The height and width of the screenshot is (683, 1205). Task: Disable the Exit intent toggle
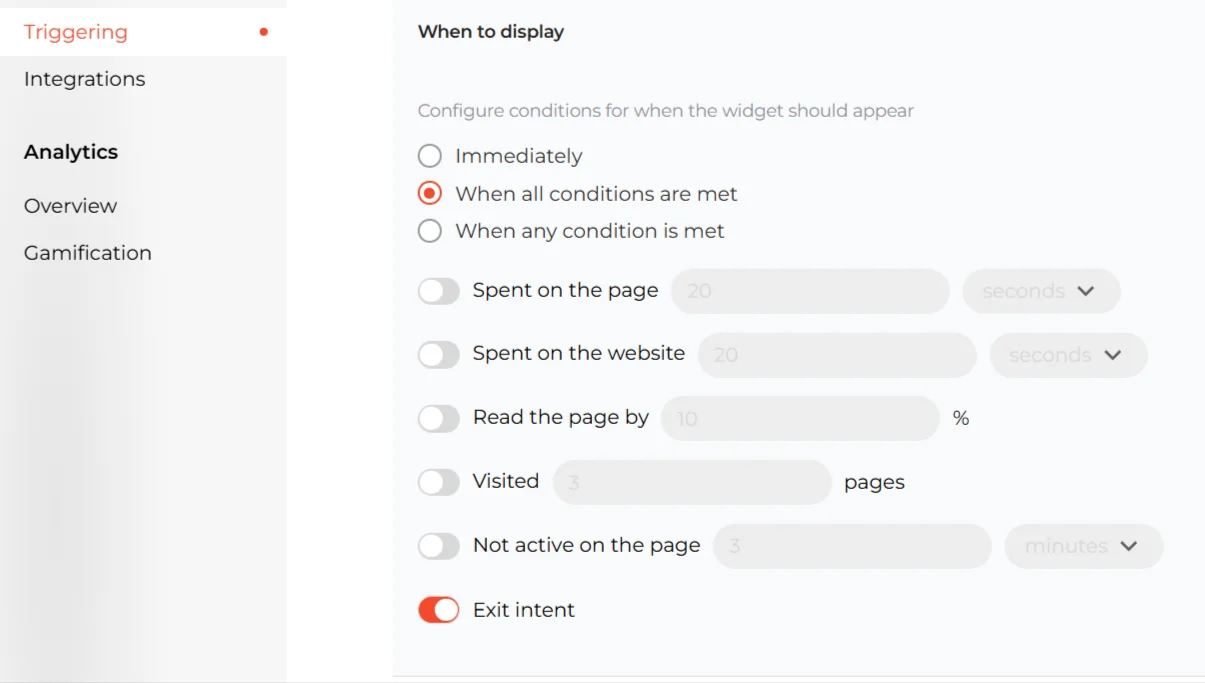point(438,610)
